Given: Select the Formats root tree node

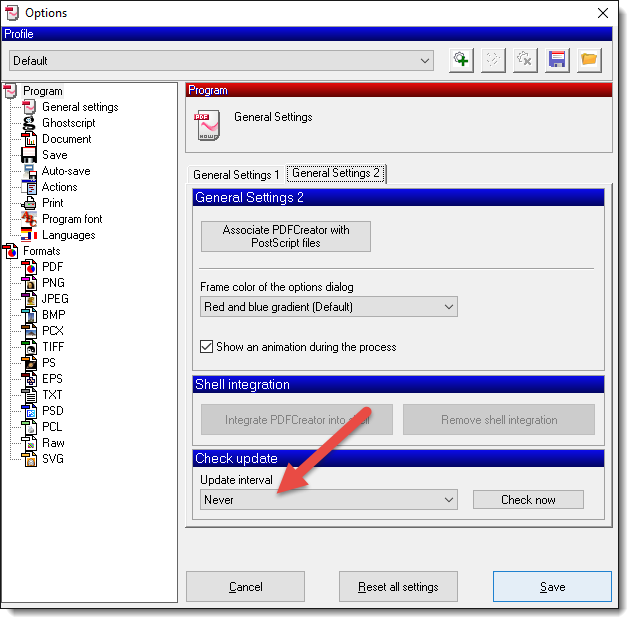Looking at the screenshot, I should [x=42, y=251].
